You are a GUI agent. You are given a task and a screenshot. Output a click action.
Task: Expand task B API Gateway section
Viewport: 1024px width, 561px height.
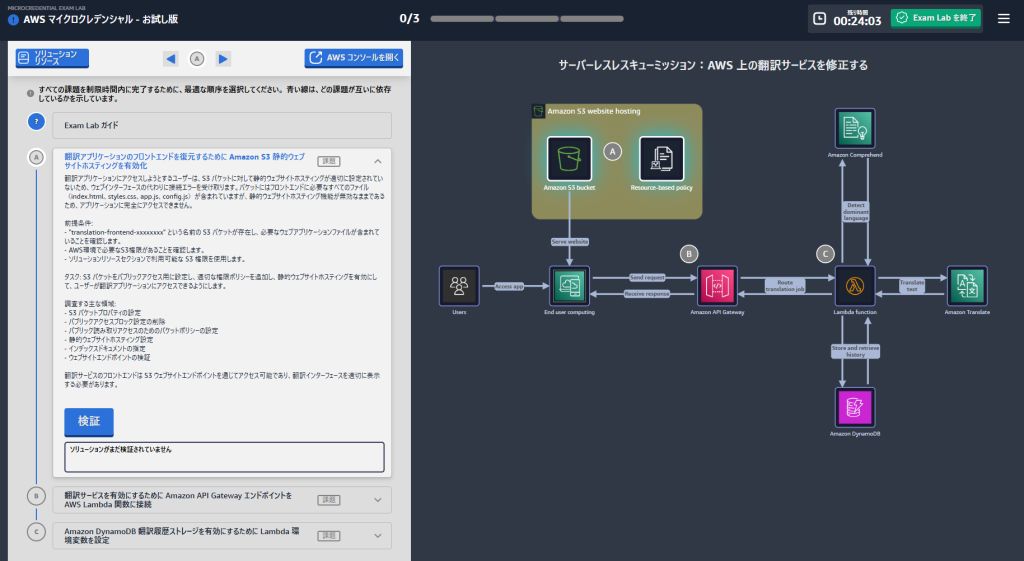(x=377, y=500)
